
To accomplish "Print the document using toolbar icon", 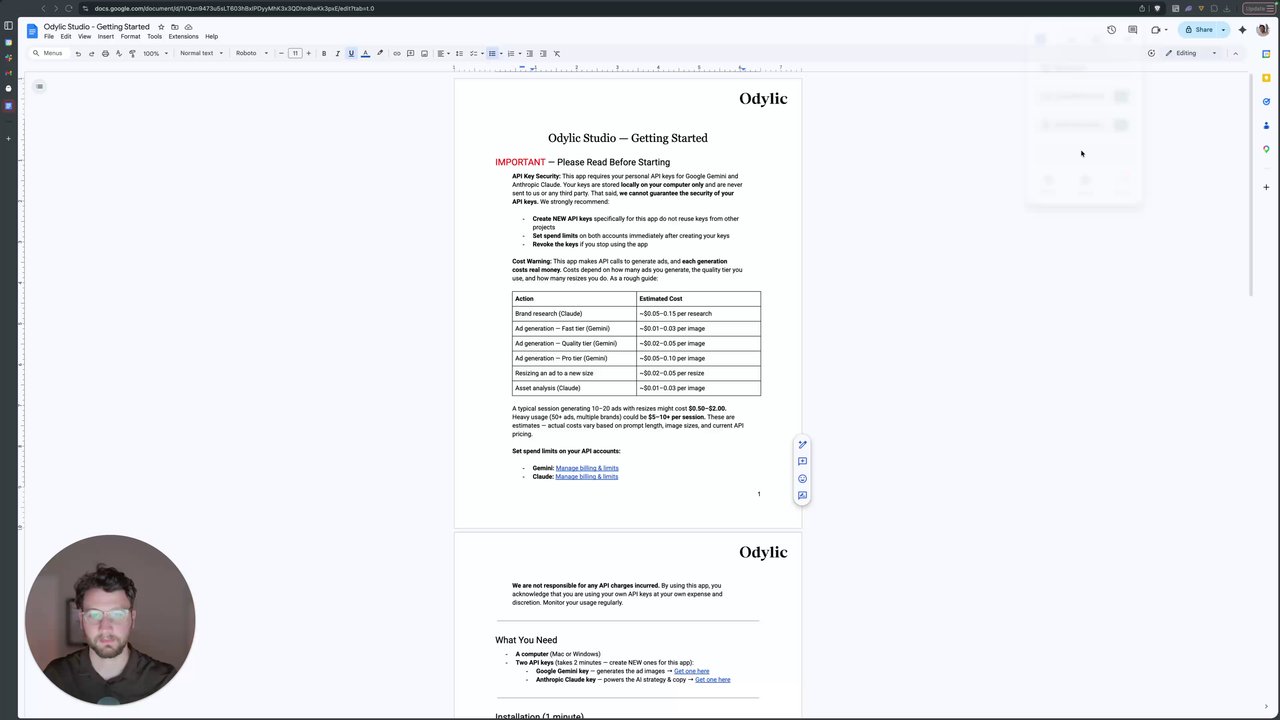I will (x=105, y=53).
